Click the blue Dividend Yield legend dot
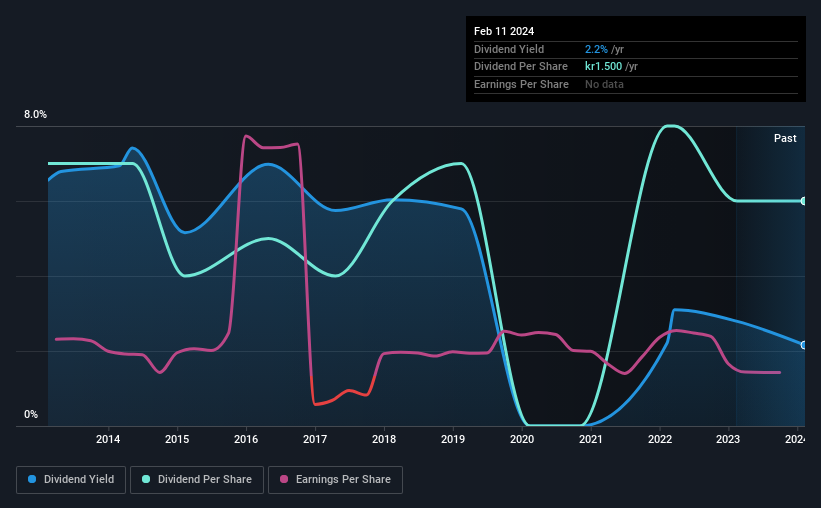The image size is (821, 508). pyautogui.click(x=32, y=479)
